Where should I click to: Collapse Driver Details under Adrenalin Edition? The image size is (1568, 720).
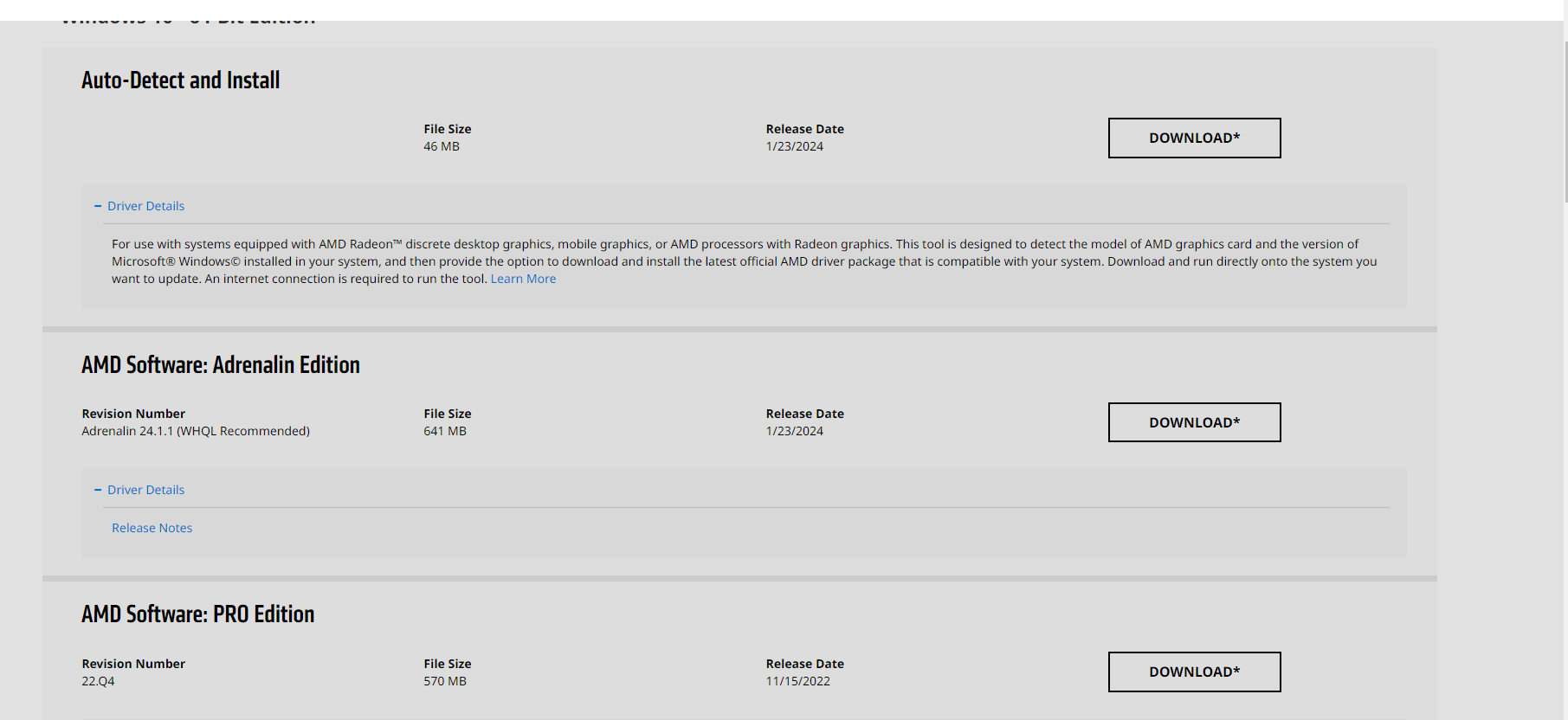coord(139,490)
